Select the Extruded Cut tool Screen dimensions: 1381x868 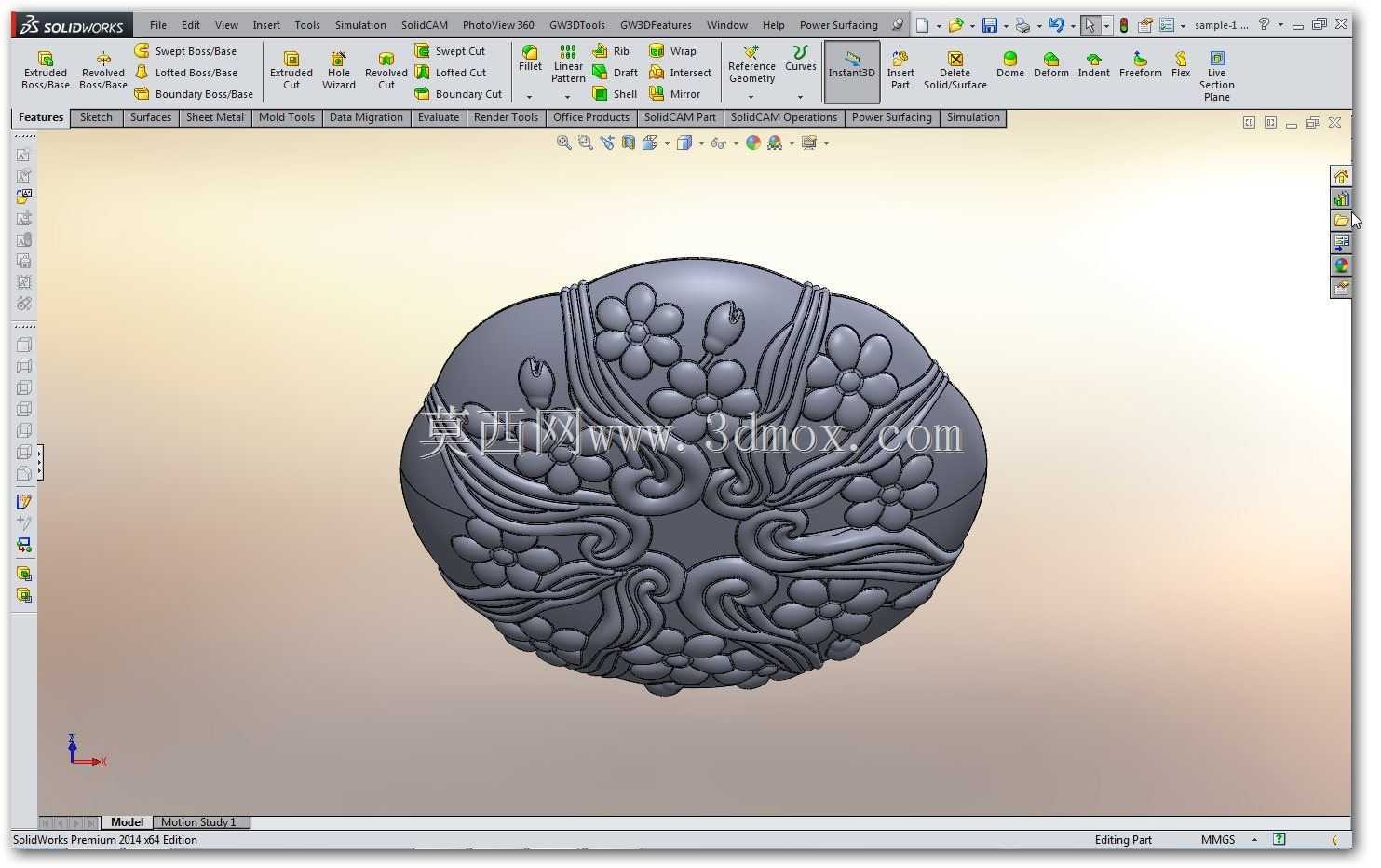(x=291, y=70)
